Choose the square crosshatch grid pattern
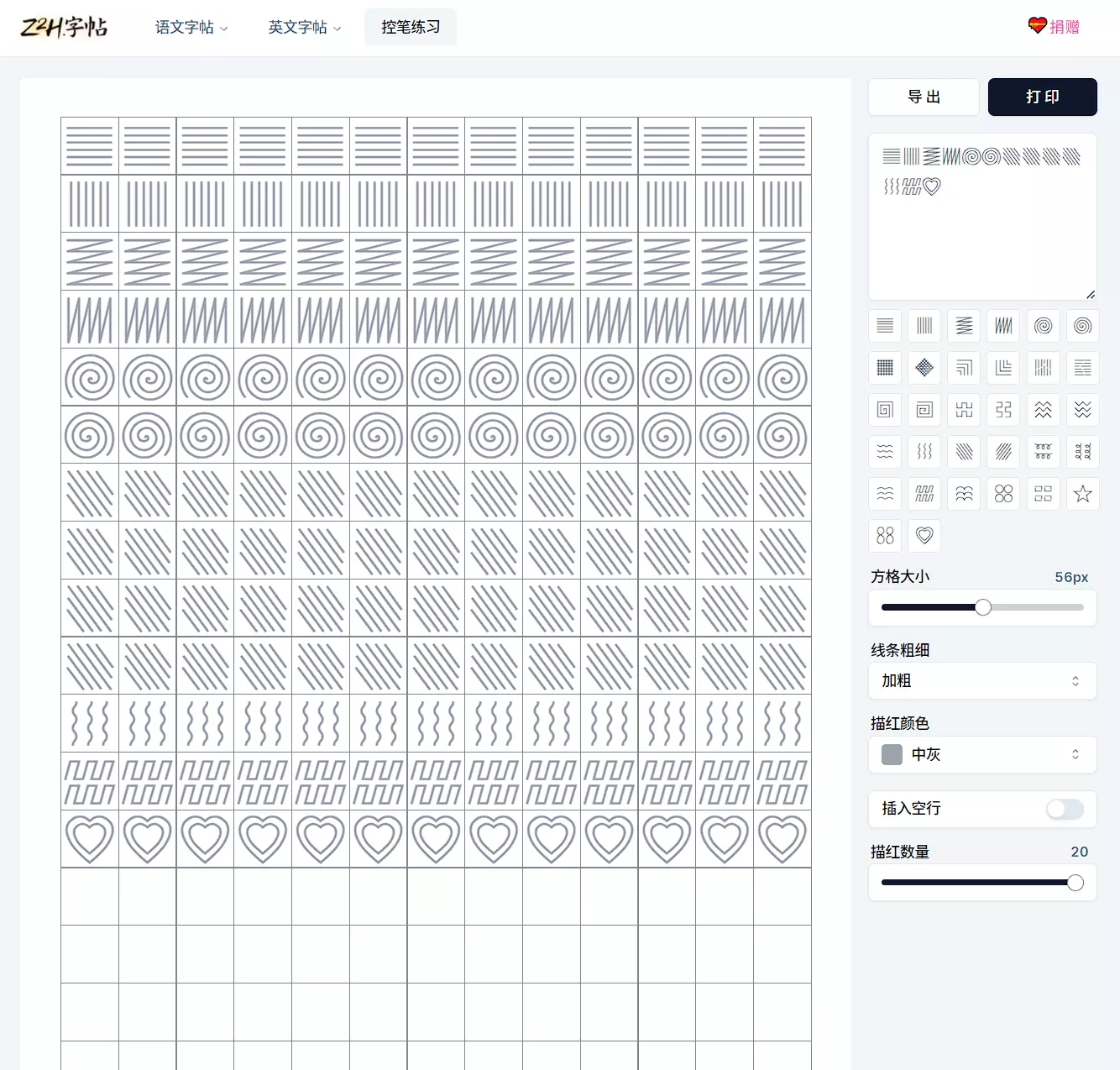The height and width of the screenshot is (1070, 1120). point(885,368)
